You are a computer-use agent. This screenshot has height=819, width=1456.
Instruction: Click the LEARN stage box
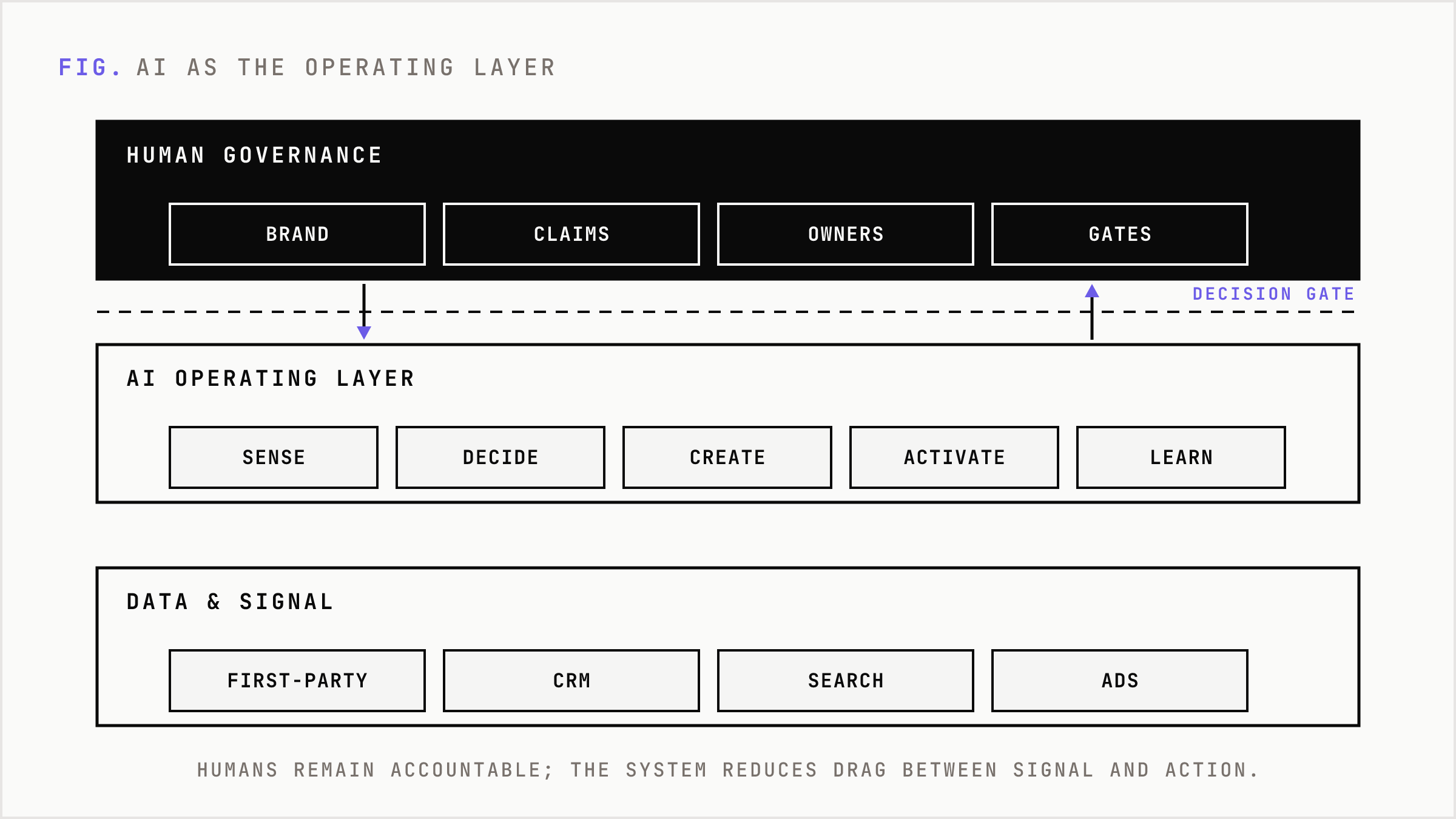click(1181, 457)
